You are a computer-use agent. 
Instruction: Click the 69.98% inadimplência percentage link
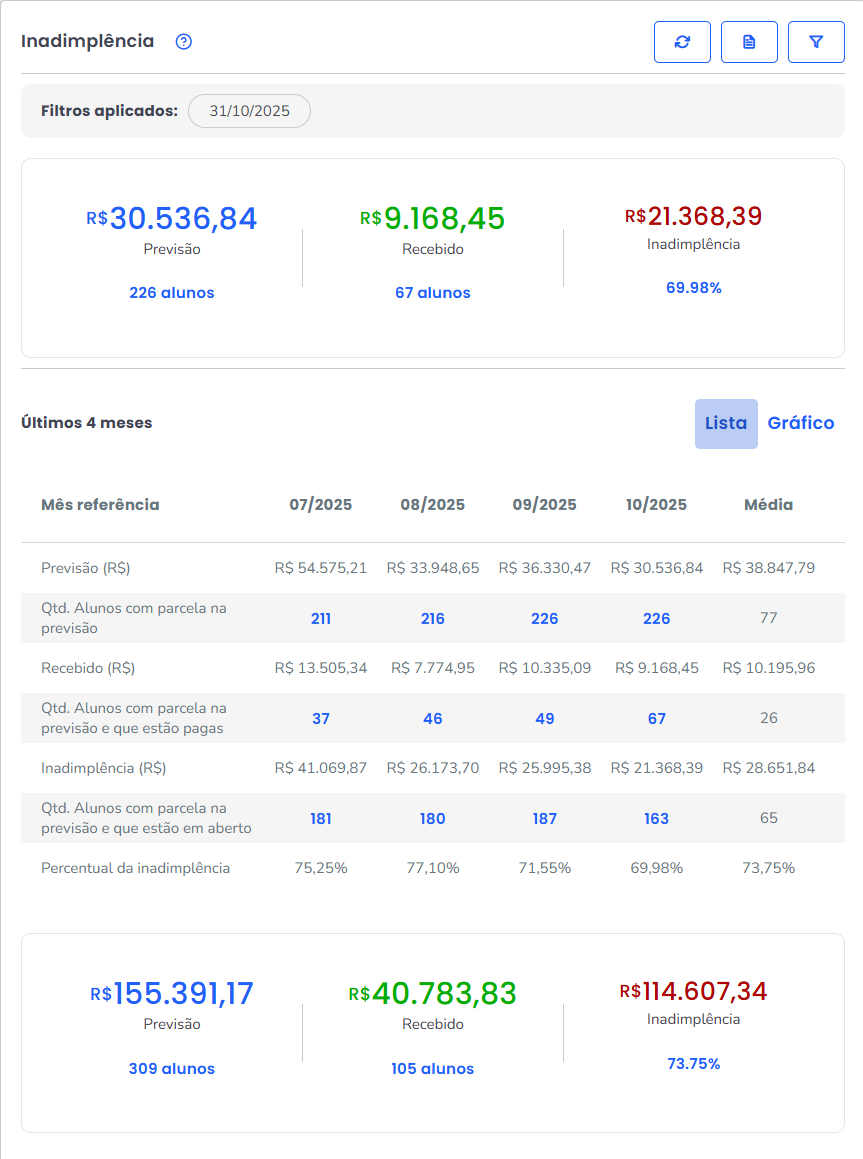(x=694, y=288)
